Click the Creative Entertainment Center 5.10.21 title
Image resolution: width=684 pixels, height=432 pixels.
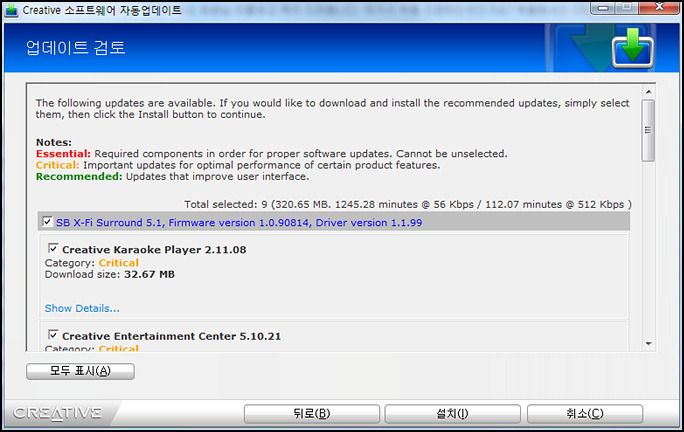coord(171,336)
